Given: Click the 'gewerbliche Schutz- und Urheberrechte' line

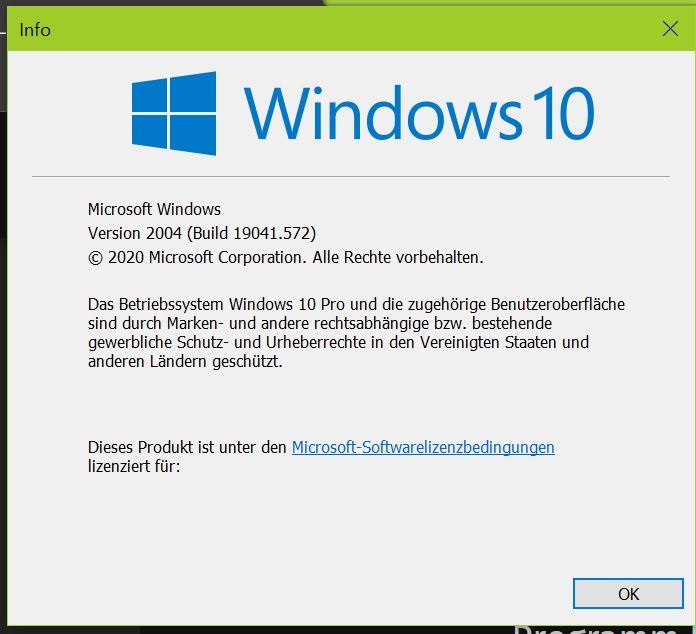Looking at the screenshot, I should 338,342.
